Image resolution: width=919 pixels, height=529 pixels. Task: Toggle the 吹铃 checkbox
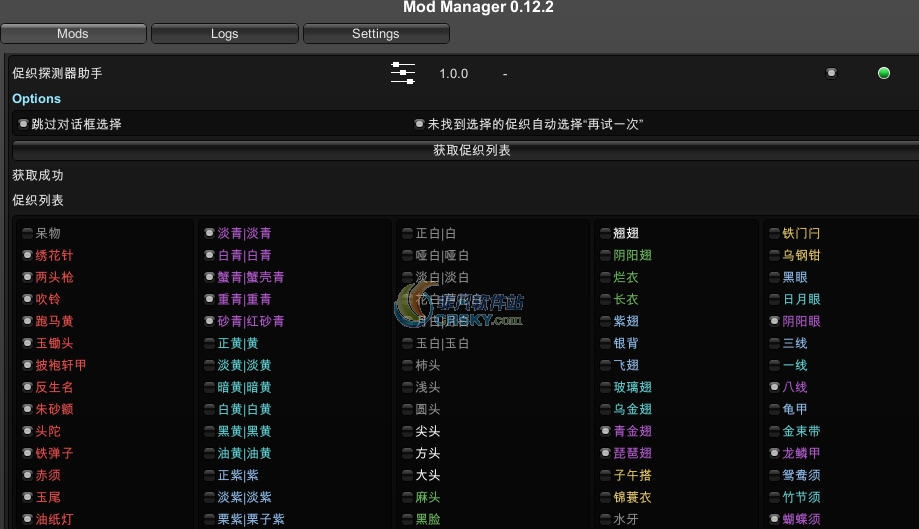point(27,299)
